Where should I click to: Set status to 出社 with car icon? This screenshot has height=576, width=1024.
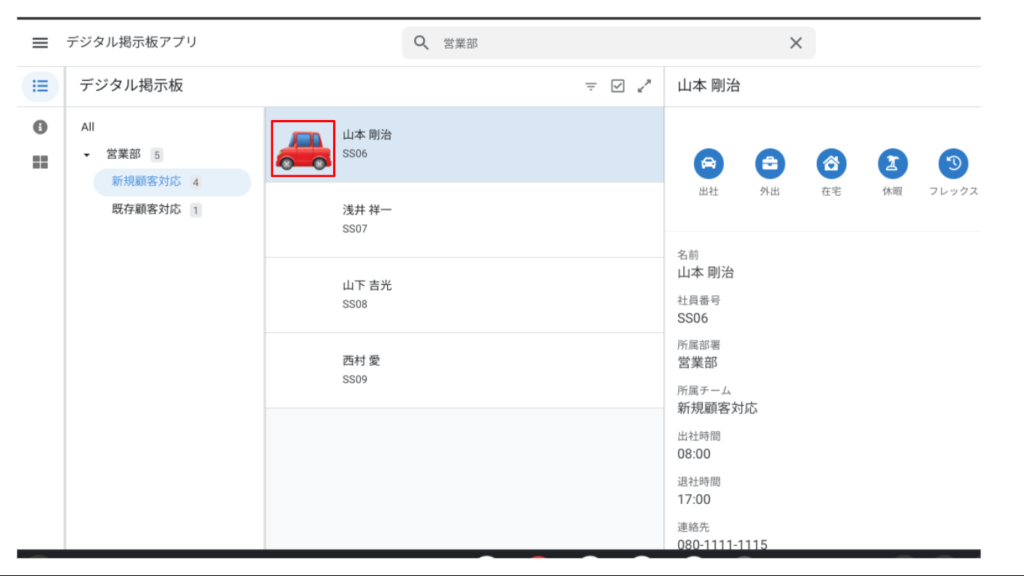point(708,164)
